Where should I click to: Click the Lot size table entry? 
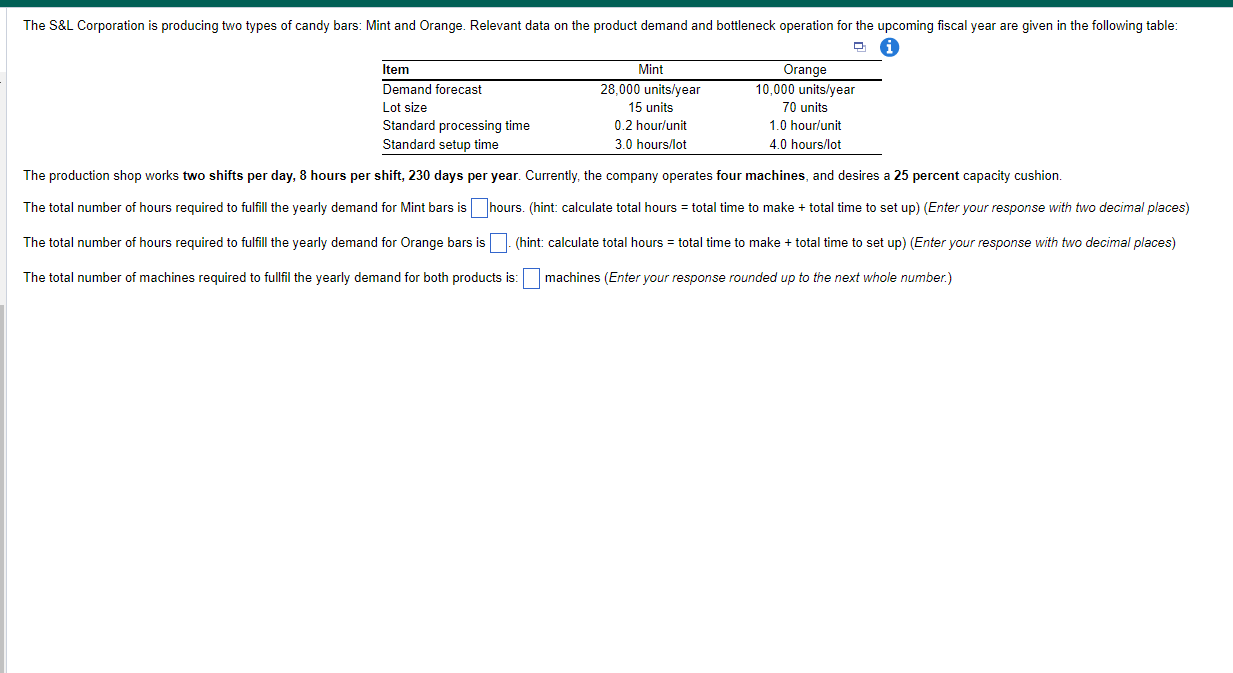405,107
